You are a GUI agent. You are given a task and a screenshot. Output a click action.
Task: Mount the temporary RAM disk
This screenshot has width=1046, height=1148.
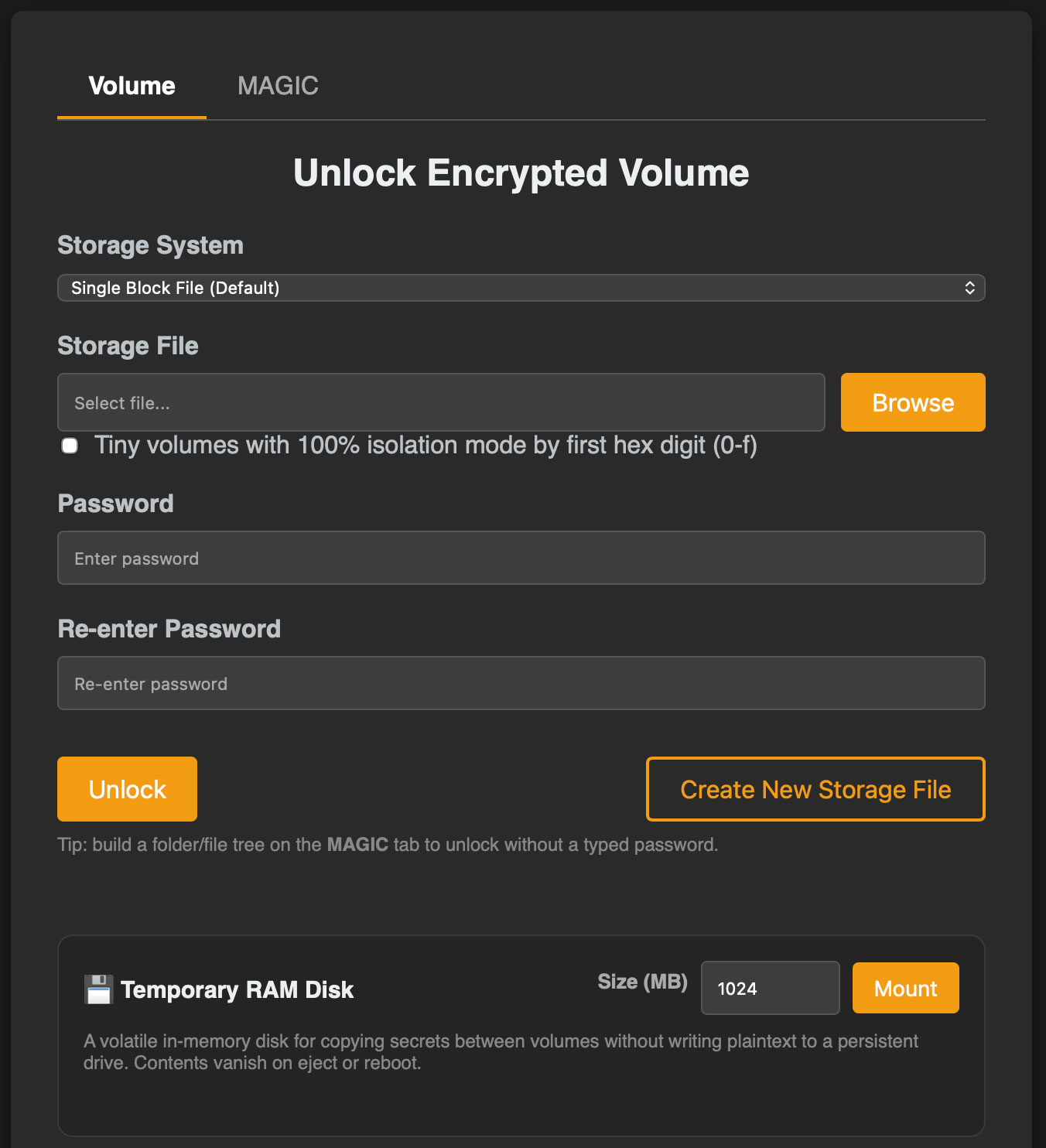point(905,988)
